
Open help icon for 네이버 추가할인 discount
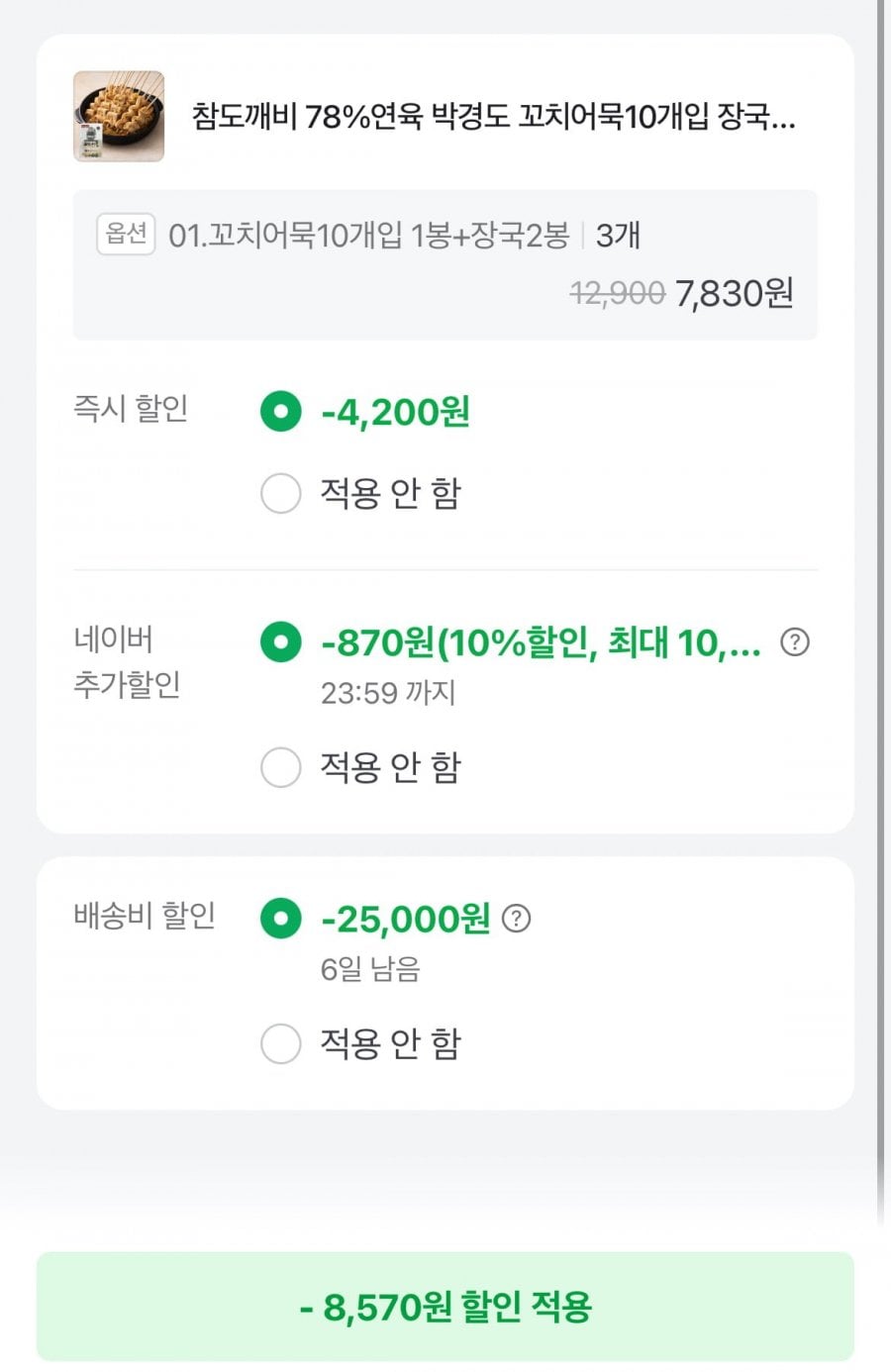click(795, 642)
